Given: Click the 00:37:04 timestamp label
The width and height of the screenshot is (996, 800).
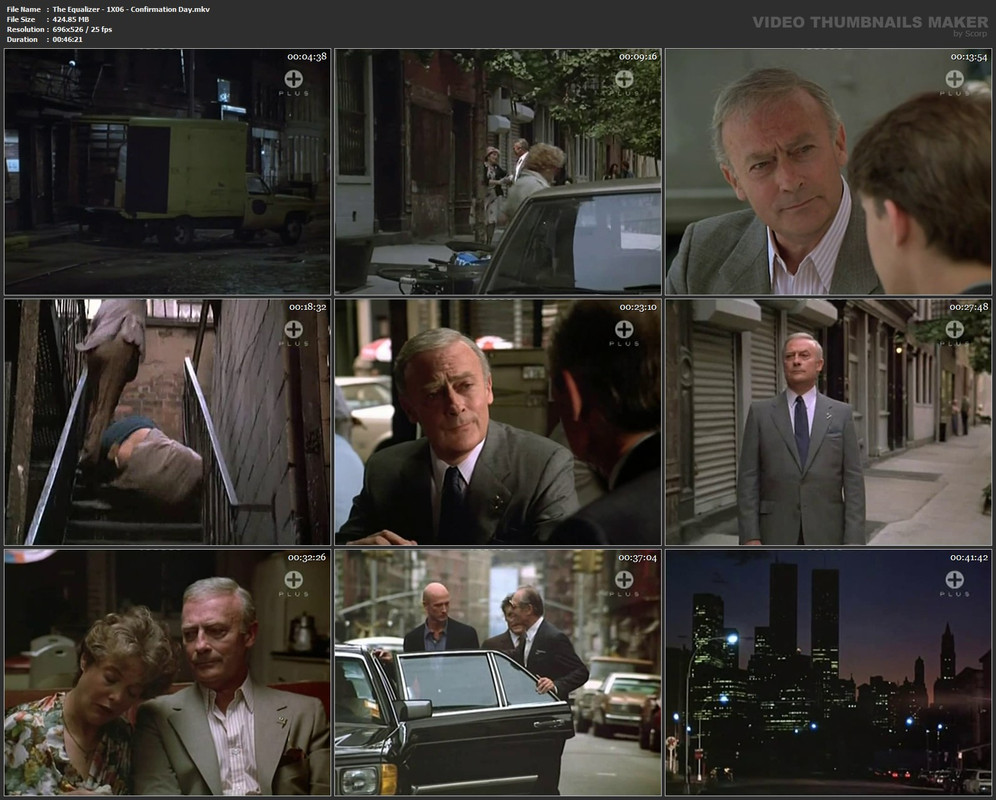Looking at the screenshot, I should coord(638,557).
